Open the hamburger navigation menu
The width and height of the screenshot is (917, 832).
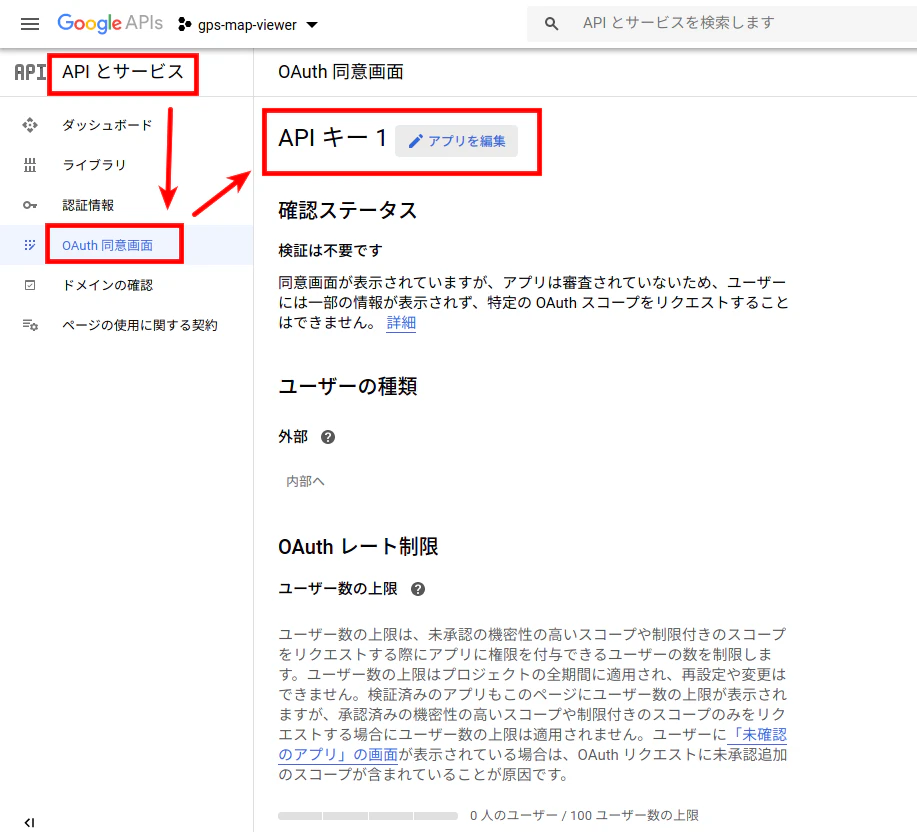30,24
